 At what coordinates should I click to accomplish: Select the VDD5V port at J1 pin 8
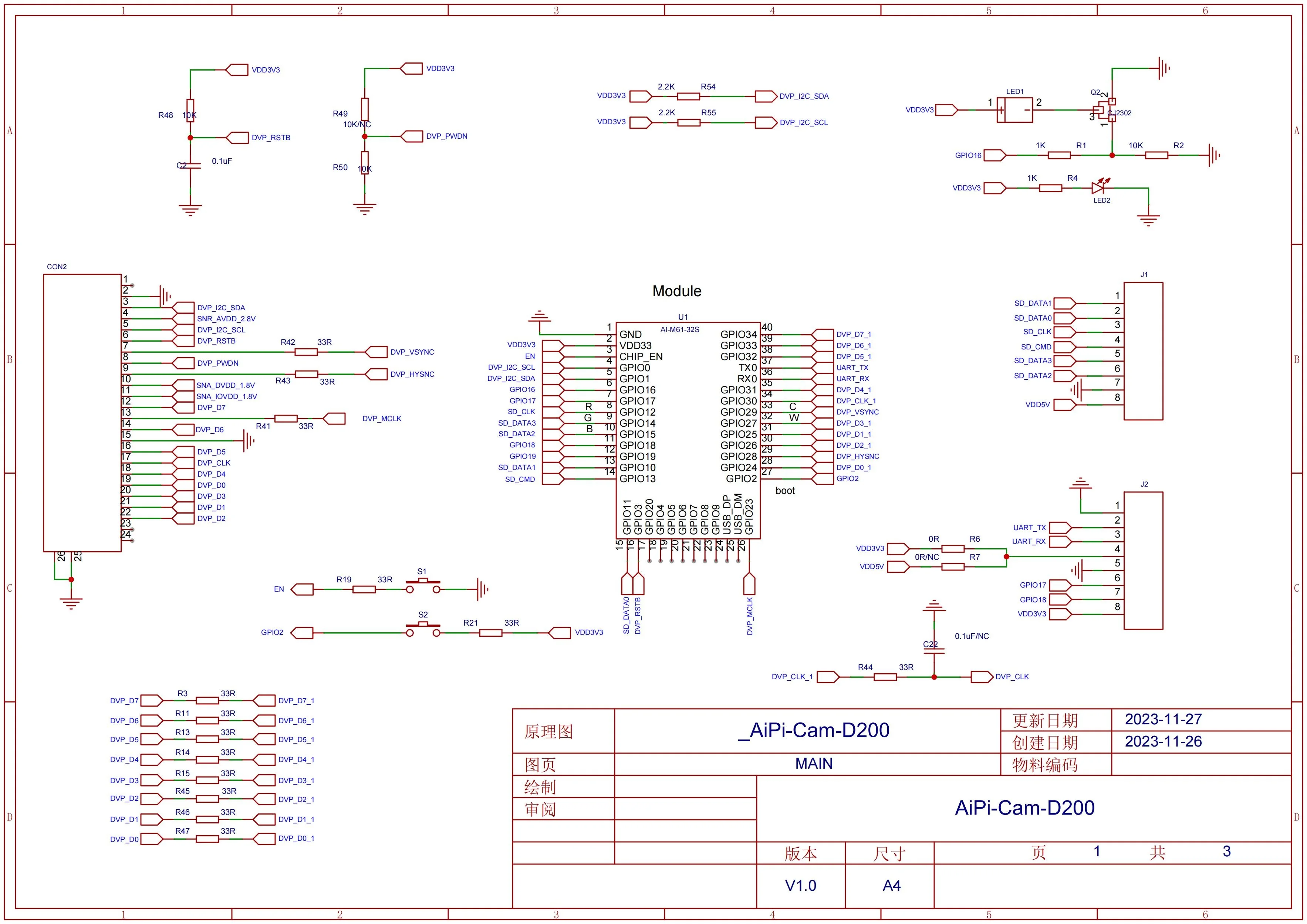pos(1065,405)
